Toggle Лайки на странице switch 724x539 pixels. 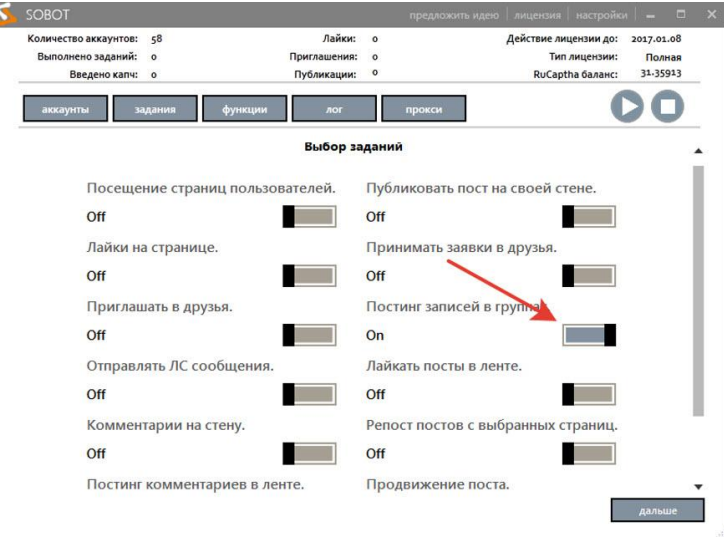point(308,276)
